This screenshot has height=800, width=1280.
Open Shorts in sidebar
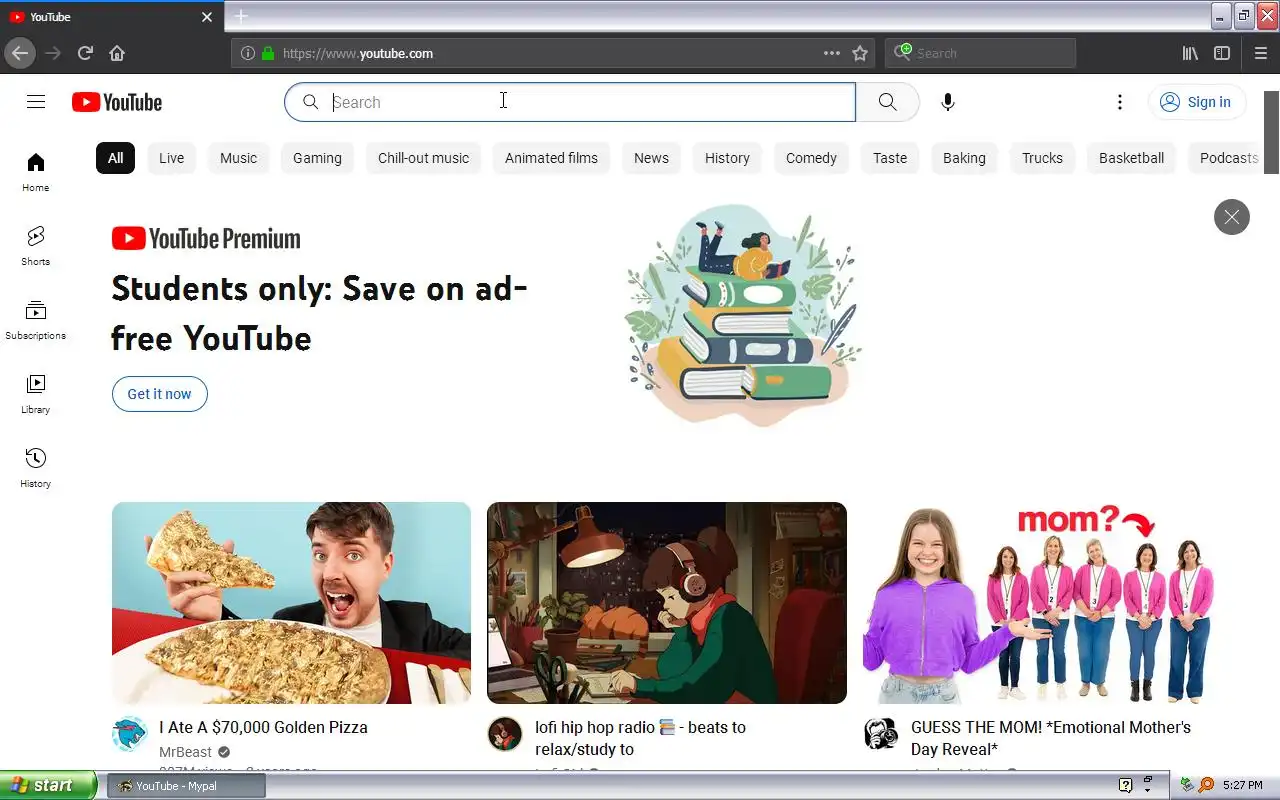[x=36, y=246]
